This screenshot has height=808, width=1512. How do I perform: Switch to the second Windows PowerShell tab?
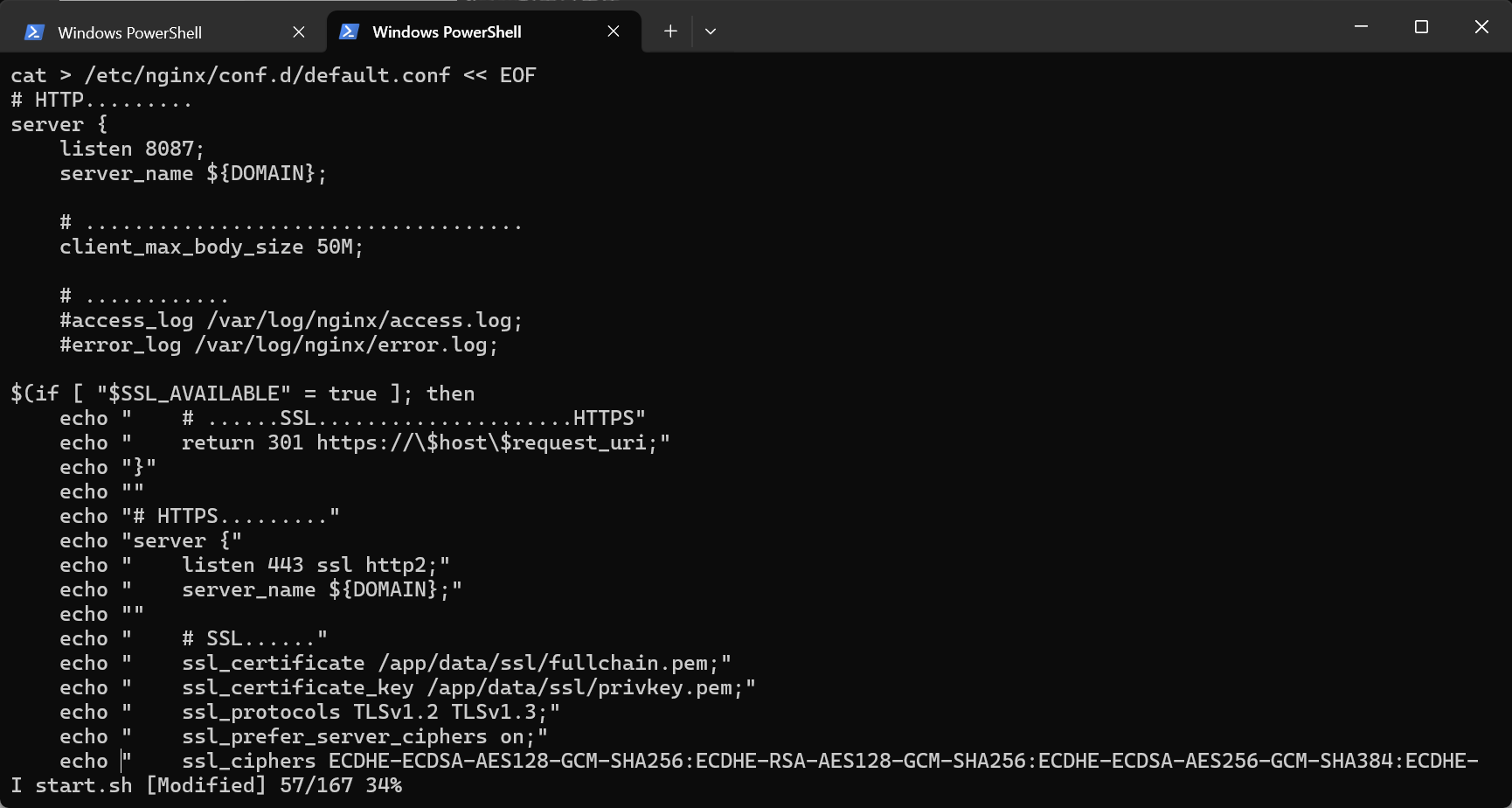446,31
